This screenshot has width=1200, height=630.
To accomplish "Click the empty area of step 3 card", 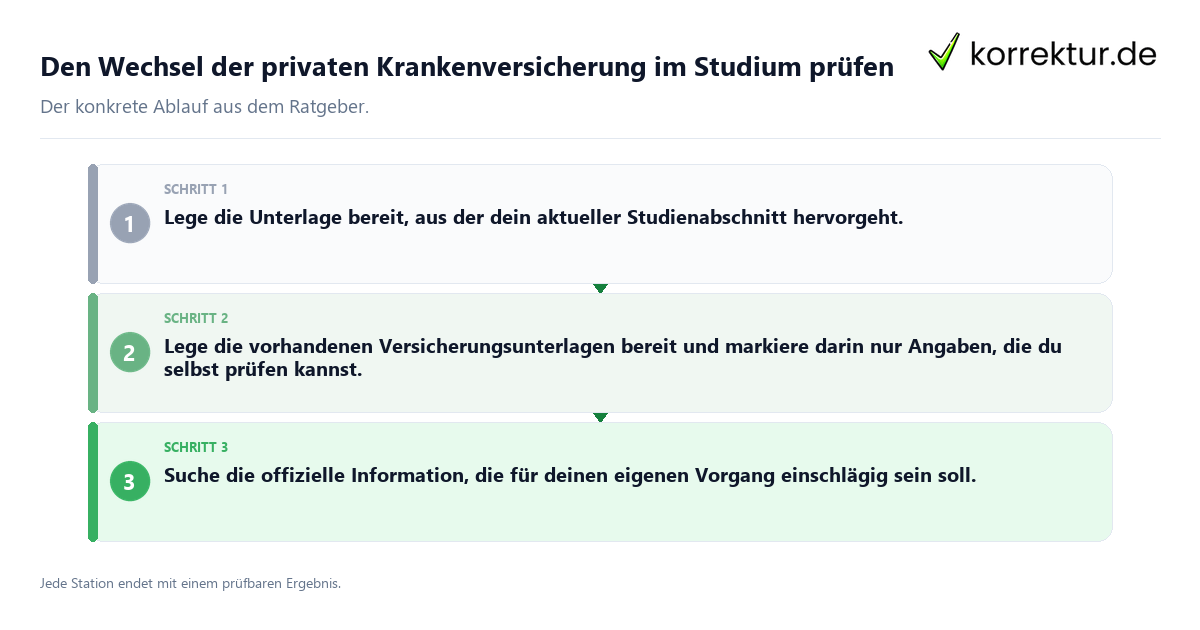I will tap(640, 516).
